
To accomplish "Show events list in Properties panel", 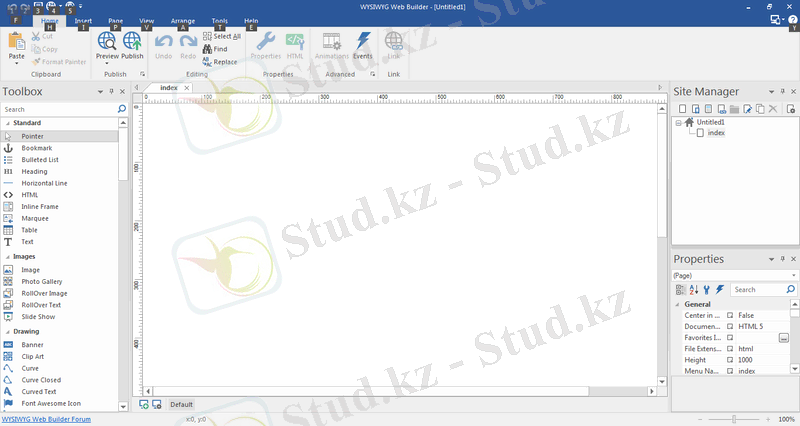I will [x=720, y=290].
